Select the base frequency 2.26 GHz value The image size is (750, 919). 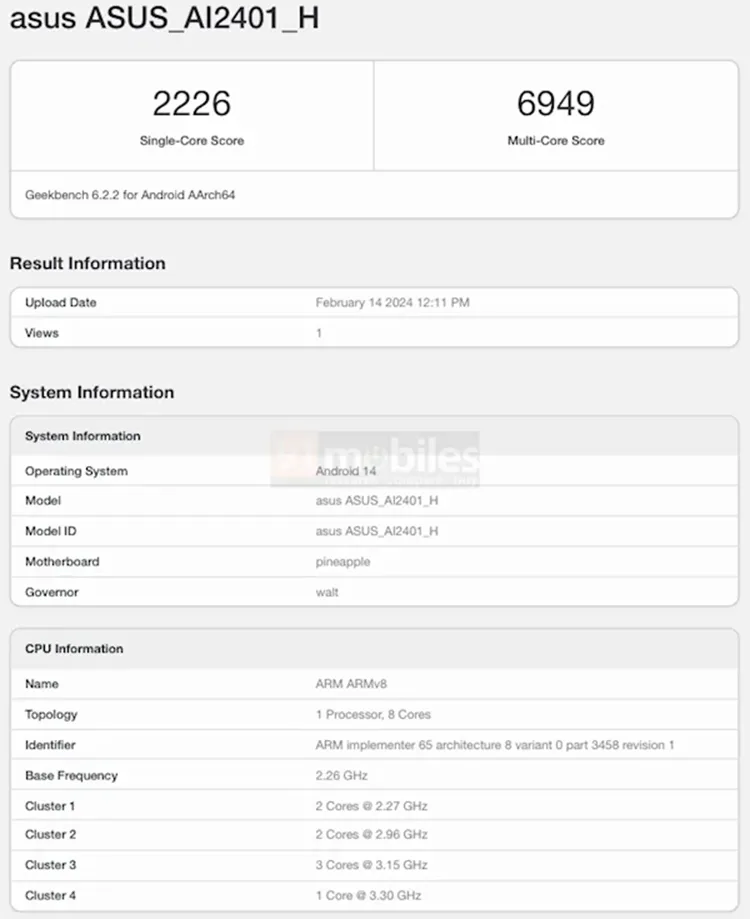[342, 776]
